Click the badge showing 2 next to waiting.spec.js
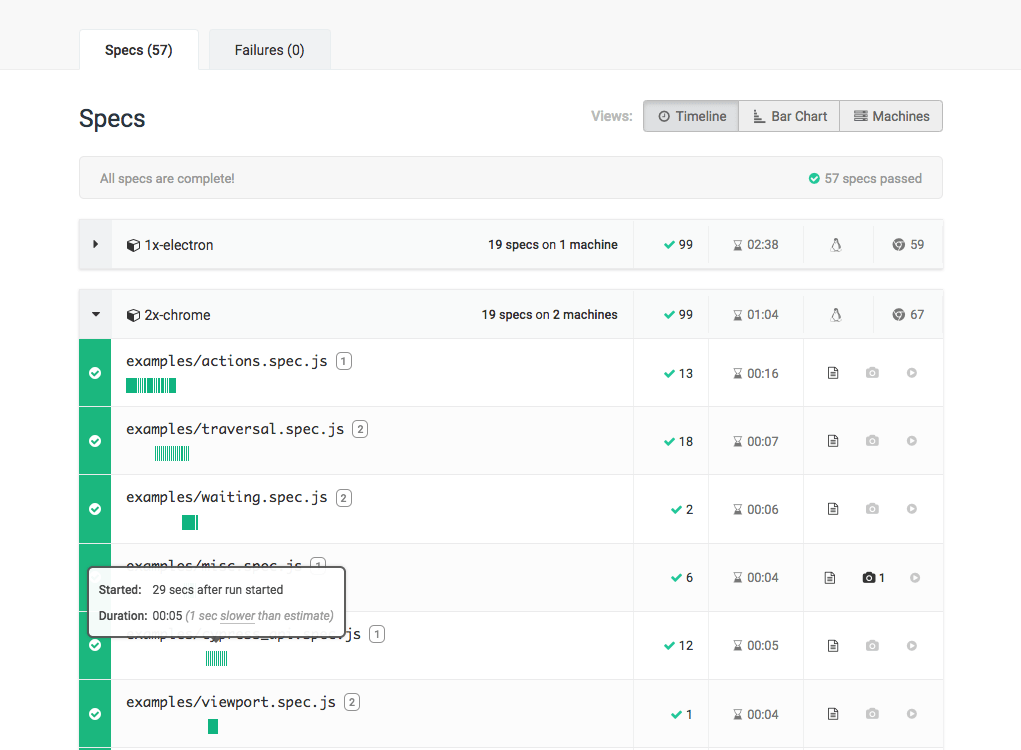This screenshot has width=1021, height=750. coord(344,497)
